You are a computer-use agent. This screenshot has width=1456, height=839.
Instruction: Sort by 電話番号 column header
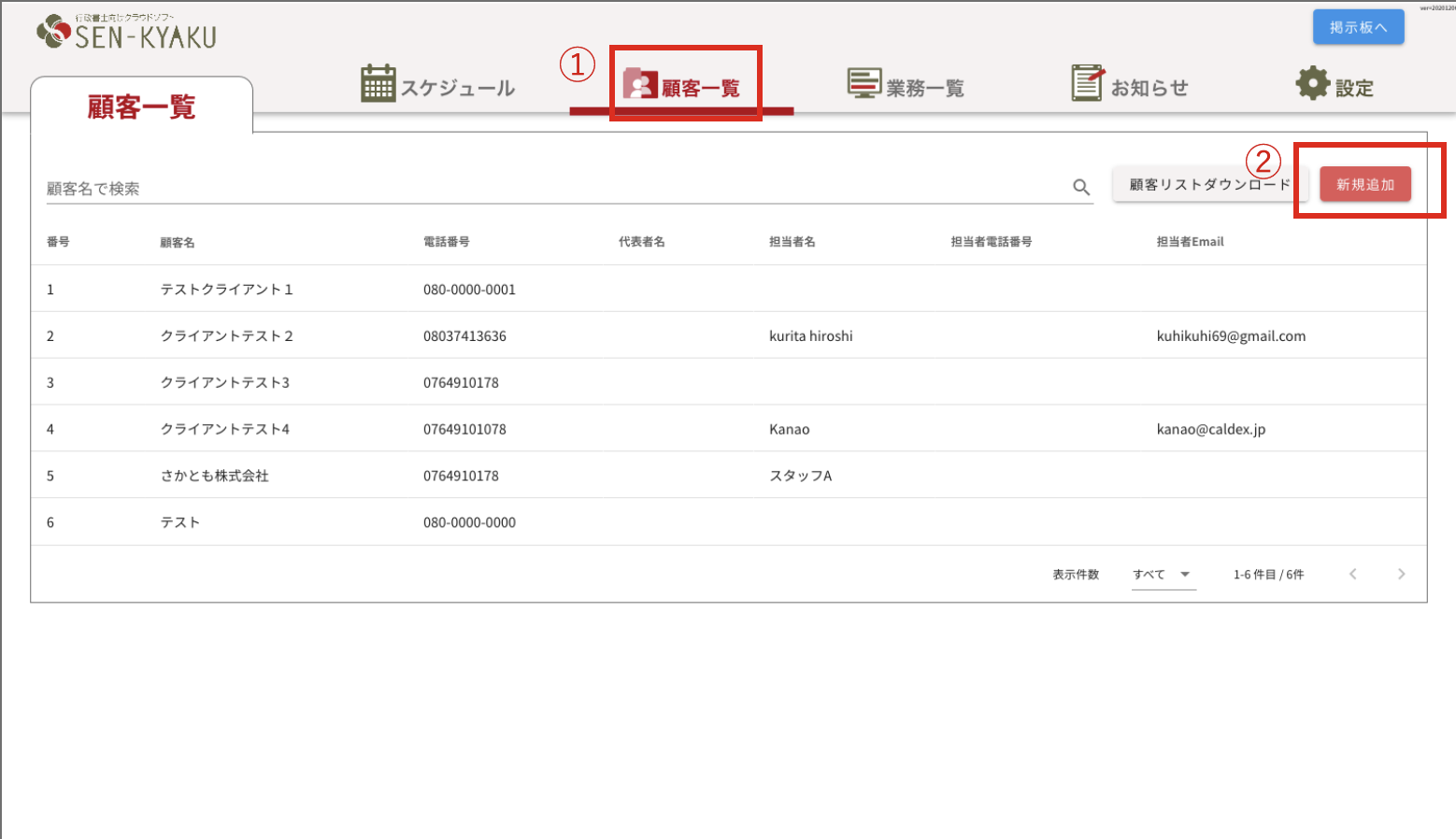(446, 242)
